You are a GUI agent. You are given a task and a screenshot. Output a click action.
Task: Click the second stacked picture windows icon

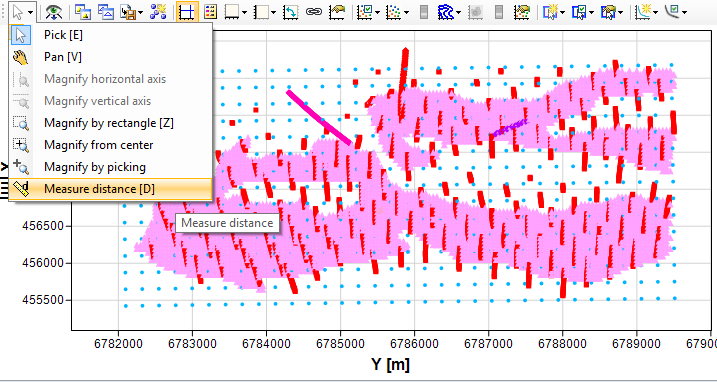106,11
